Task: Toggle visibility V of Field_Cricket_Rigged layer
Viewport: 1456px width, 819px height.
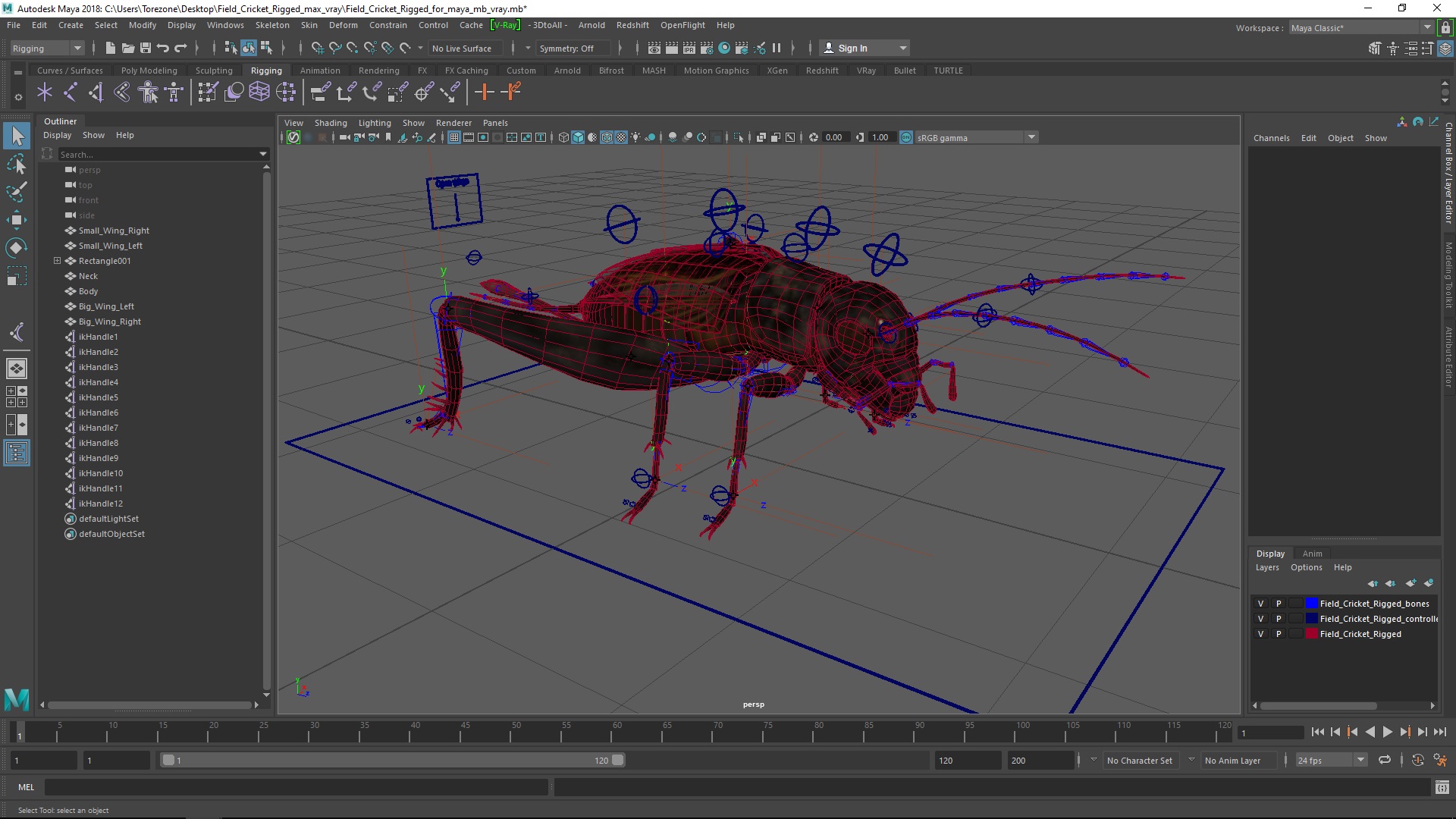Action: click(1261, 634)
